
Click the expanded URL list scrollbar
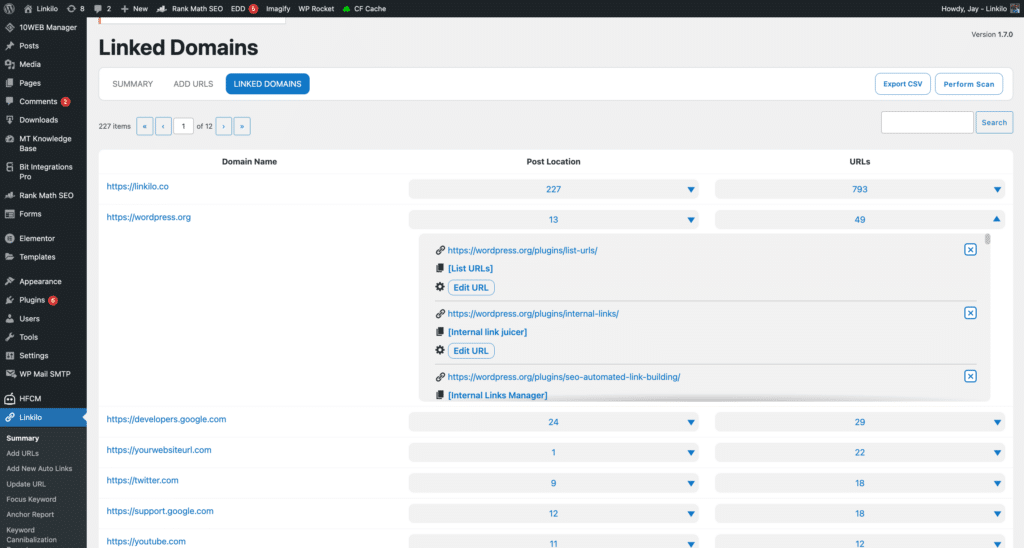click(x=987, y=239)
